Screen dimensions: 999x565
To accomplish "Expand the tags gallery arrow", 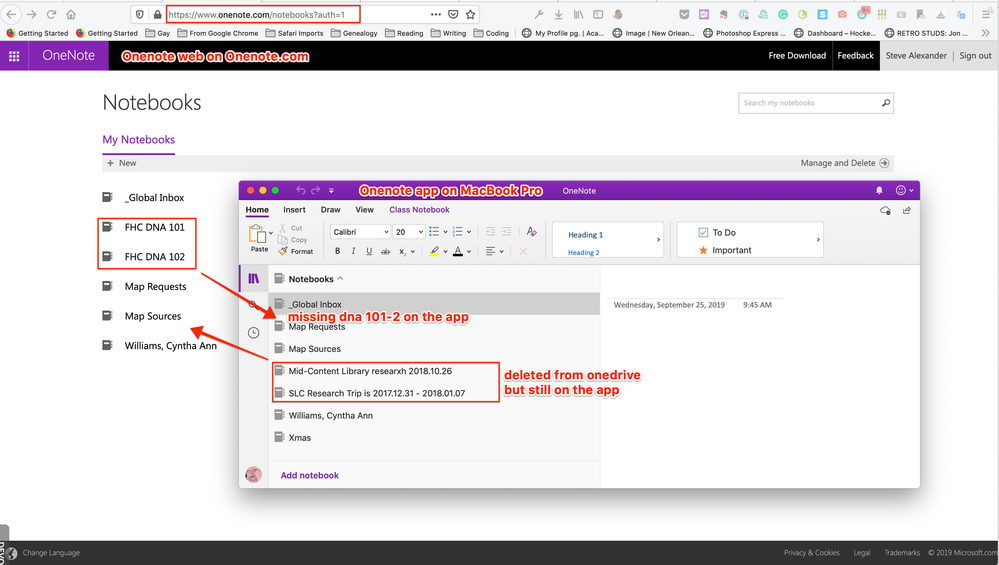I will [818, 240].
